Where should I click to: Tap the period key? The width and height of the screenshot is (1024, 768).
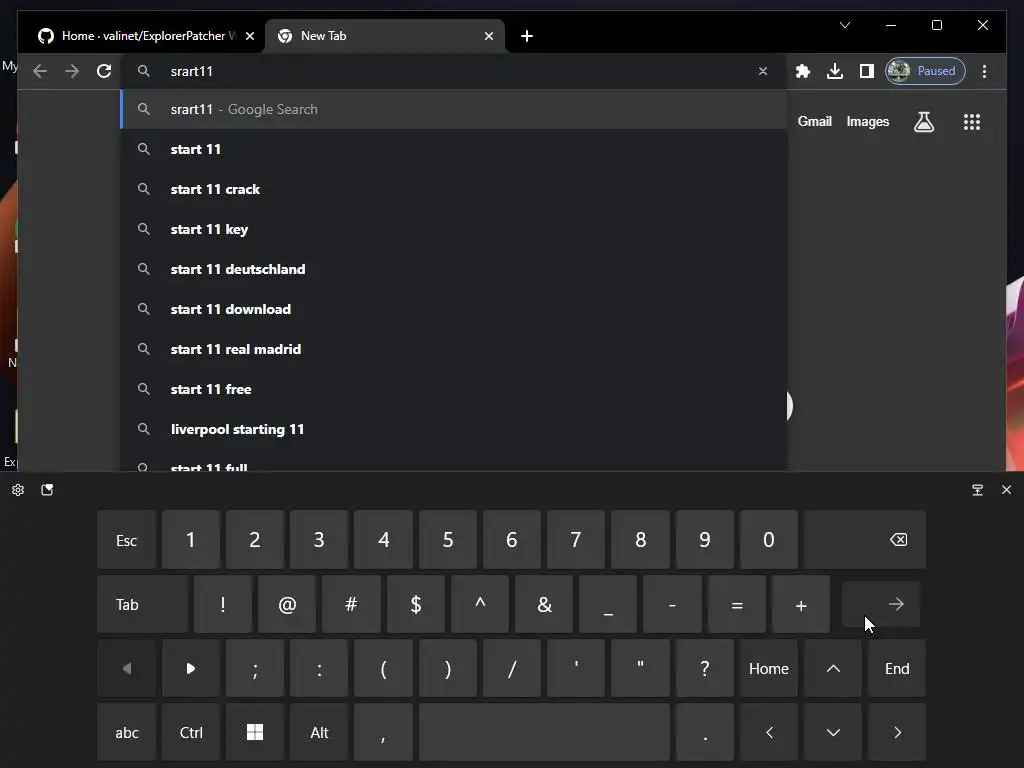(705, 733)
